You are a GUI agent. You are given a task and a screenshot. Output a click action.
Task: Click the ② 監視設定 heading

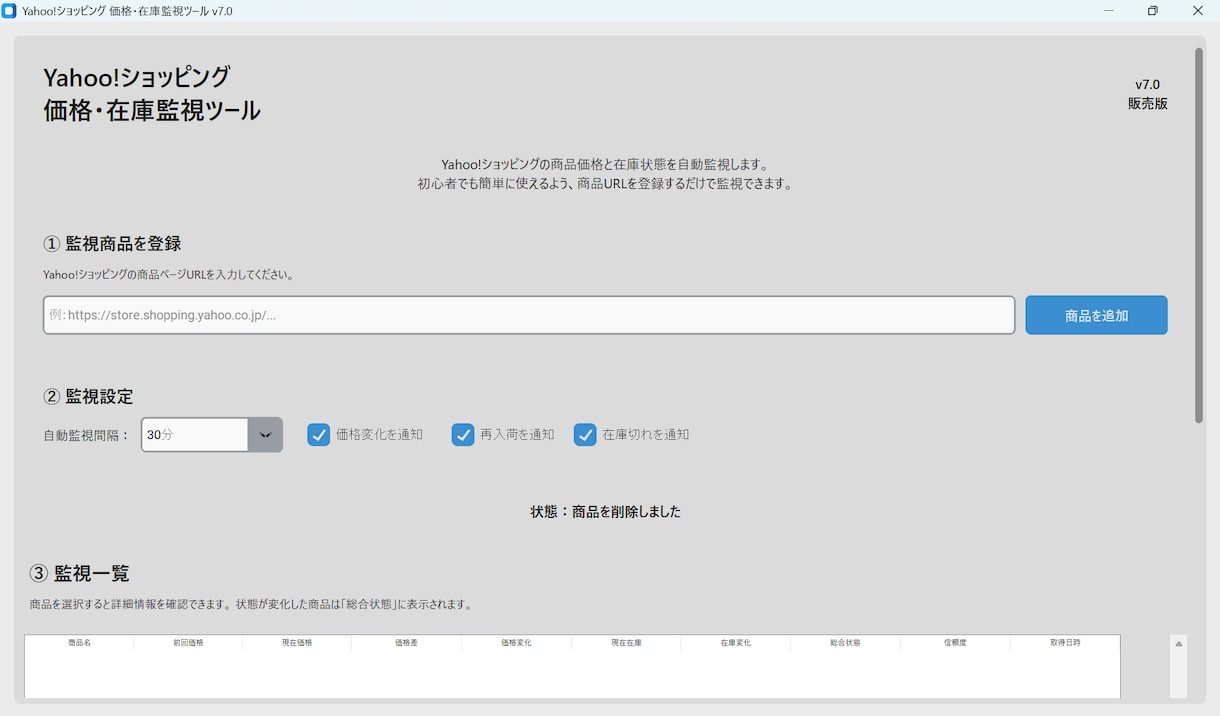point(88,396)
